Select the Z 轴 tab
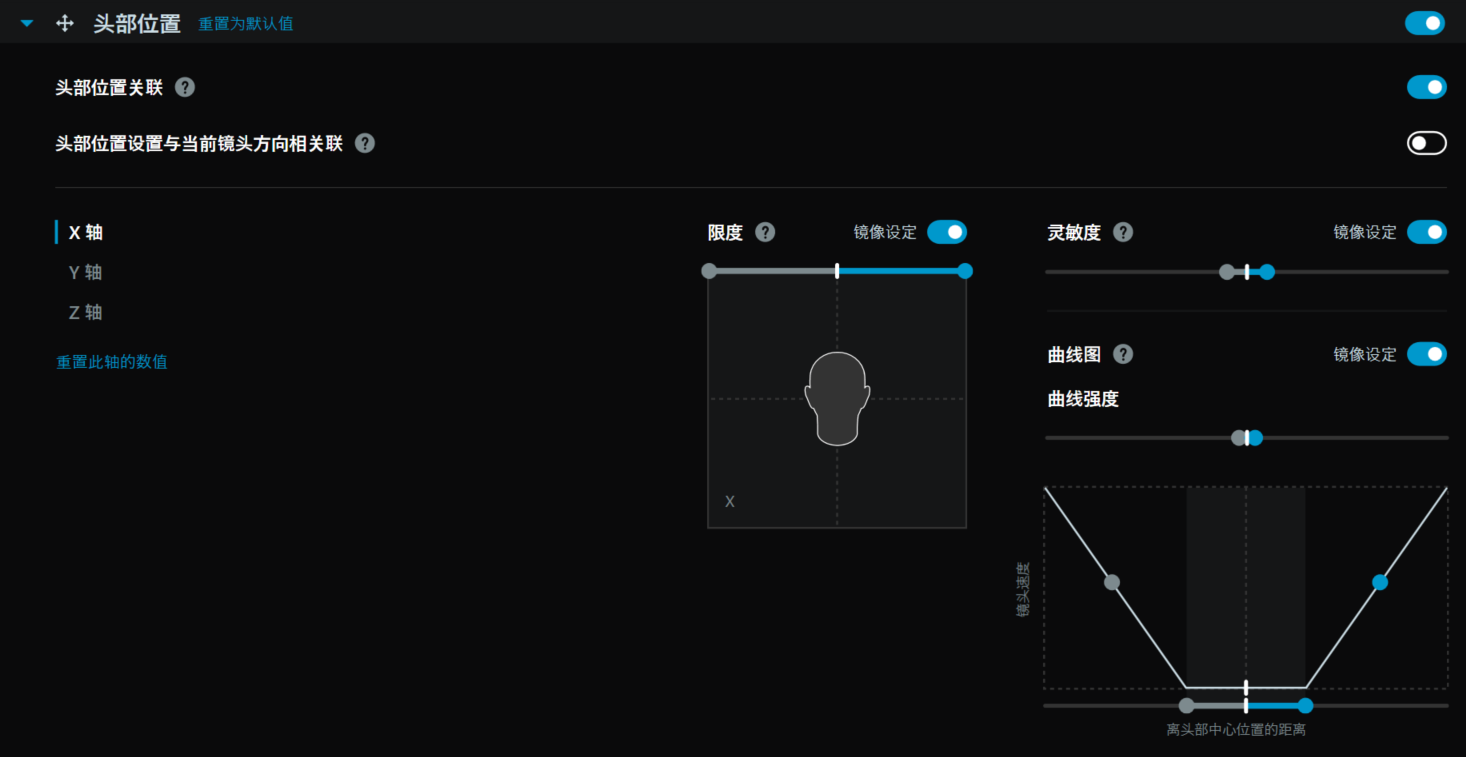The width and height of the screenshot is (1466, 757). pos(85,312)
